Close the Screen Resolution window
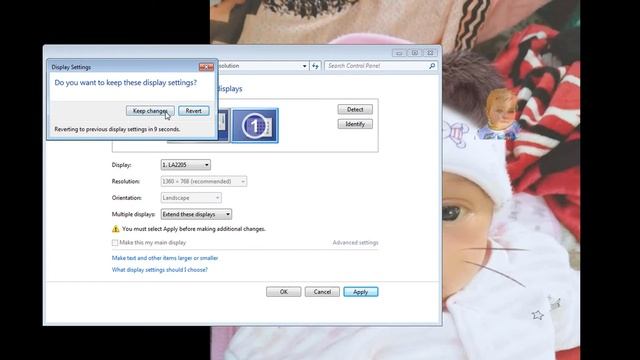This screenshot has width=640, height=360. 430,53
